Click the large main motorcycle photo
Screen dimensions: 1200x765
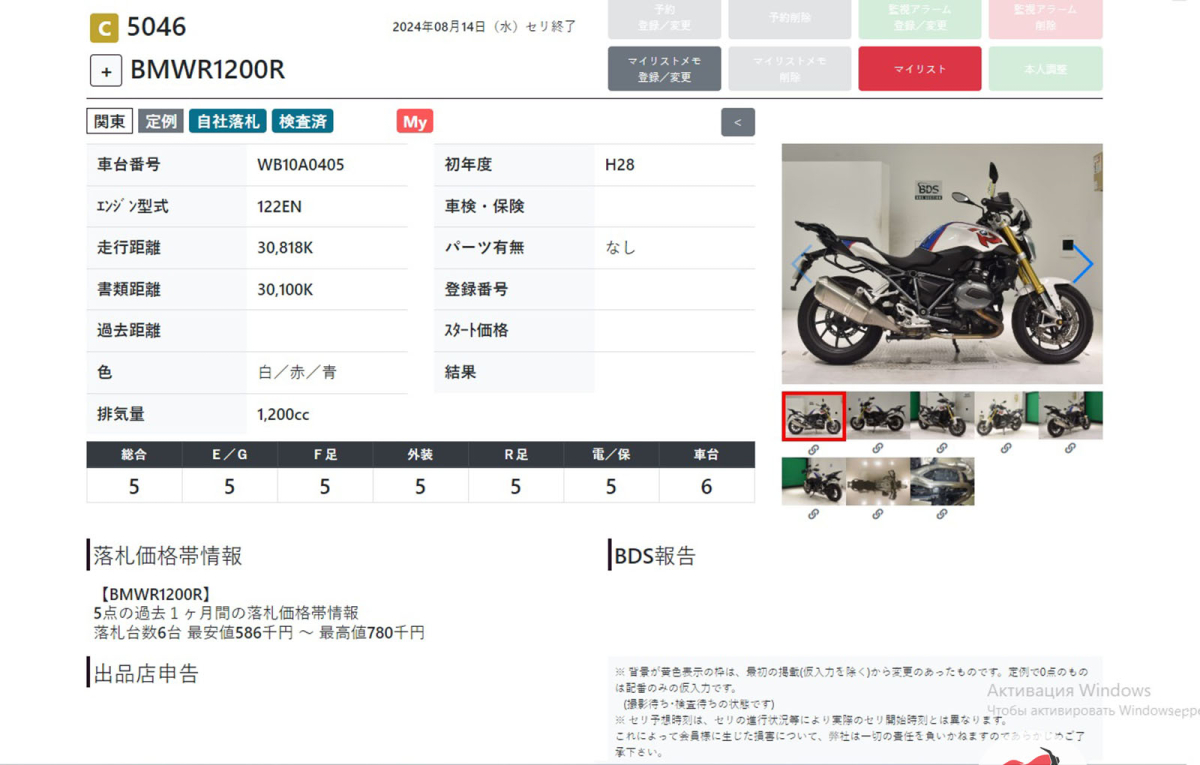942,264
